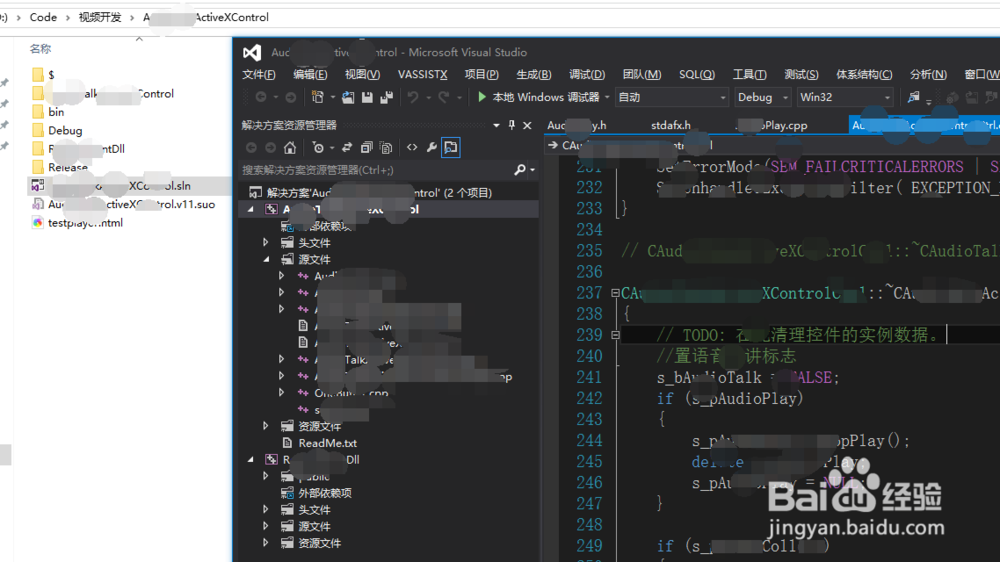Switch to the stdafx.h tab

670,125
